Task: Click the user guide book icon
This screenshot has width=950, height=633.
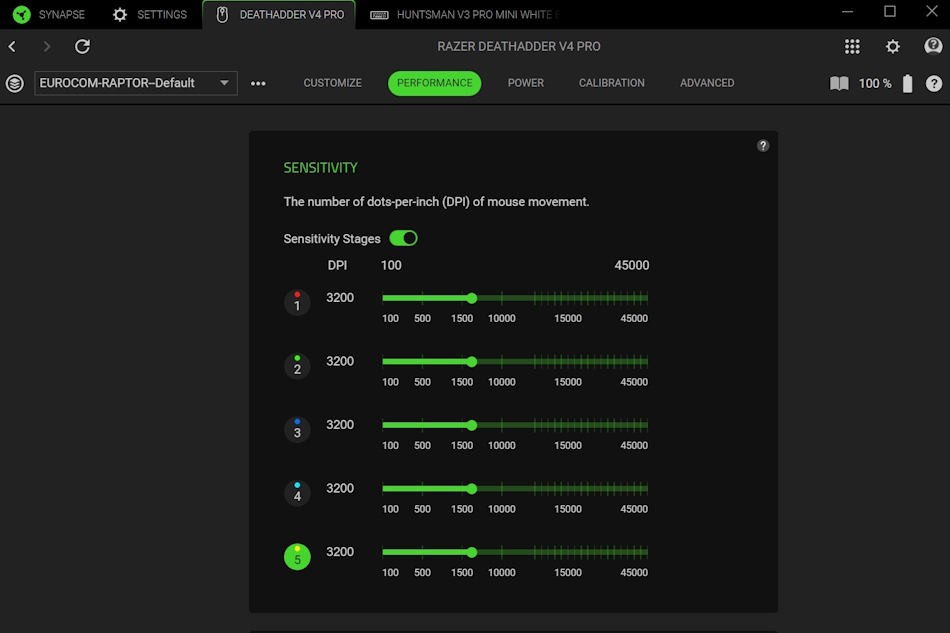Action: point(839,84)
